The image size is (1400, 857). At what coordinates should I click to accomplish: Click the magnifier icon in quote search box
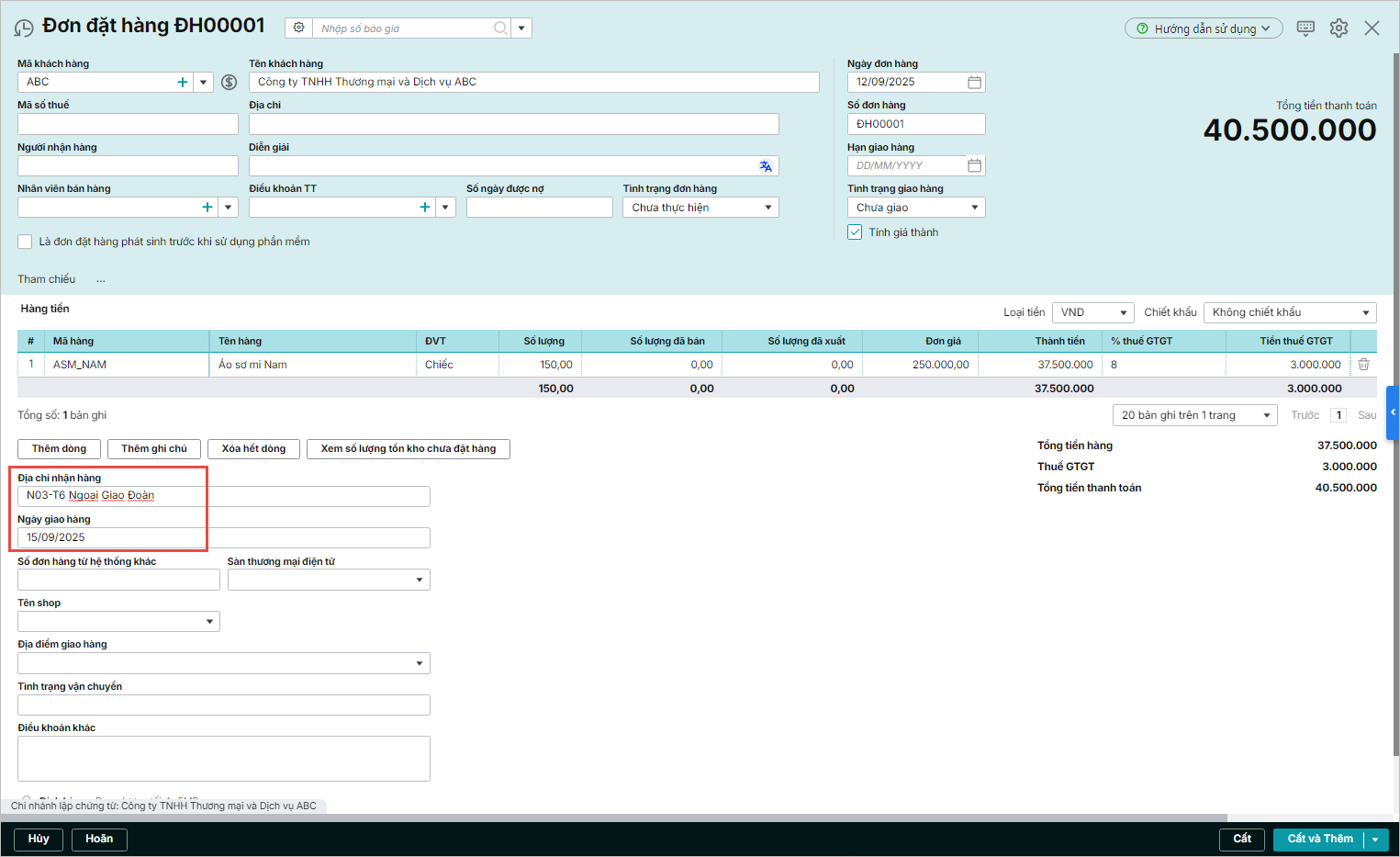pos(500,28)
